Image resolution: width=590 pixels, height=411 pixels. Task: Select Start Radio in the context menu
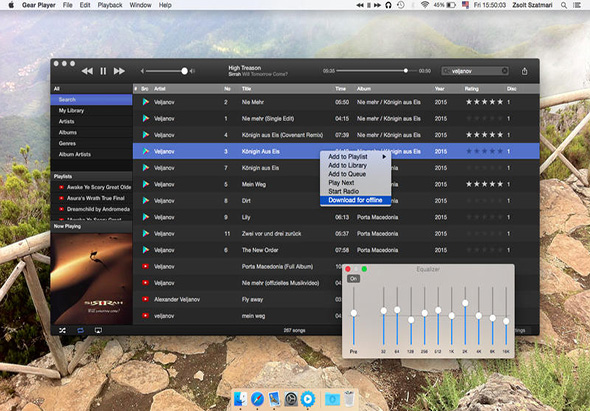pyautogui.click(x=355, y=191)
